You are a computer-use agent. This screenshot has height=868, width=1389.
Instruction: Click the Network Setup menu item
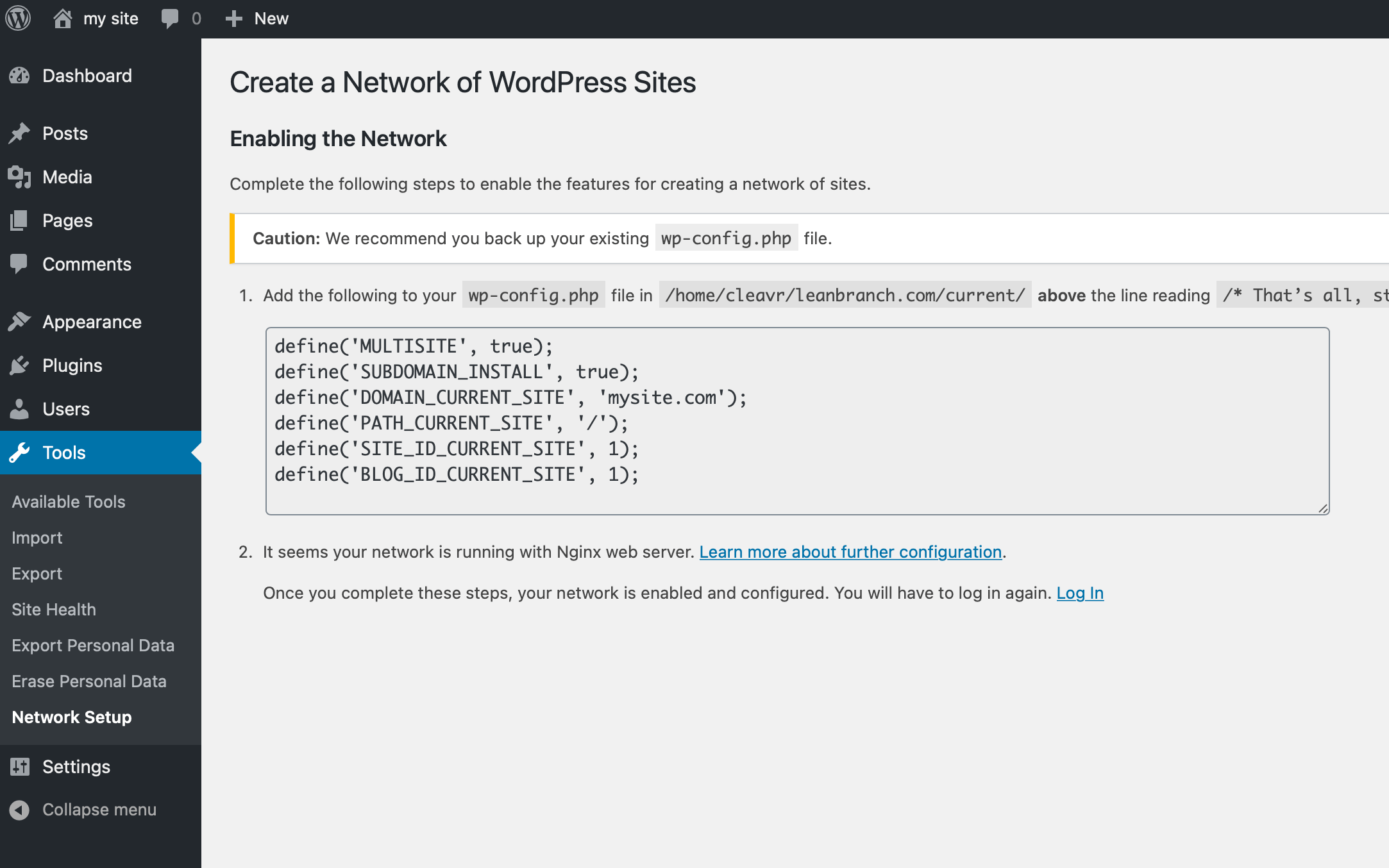coord(72,716)
